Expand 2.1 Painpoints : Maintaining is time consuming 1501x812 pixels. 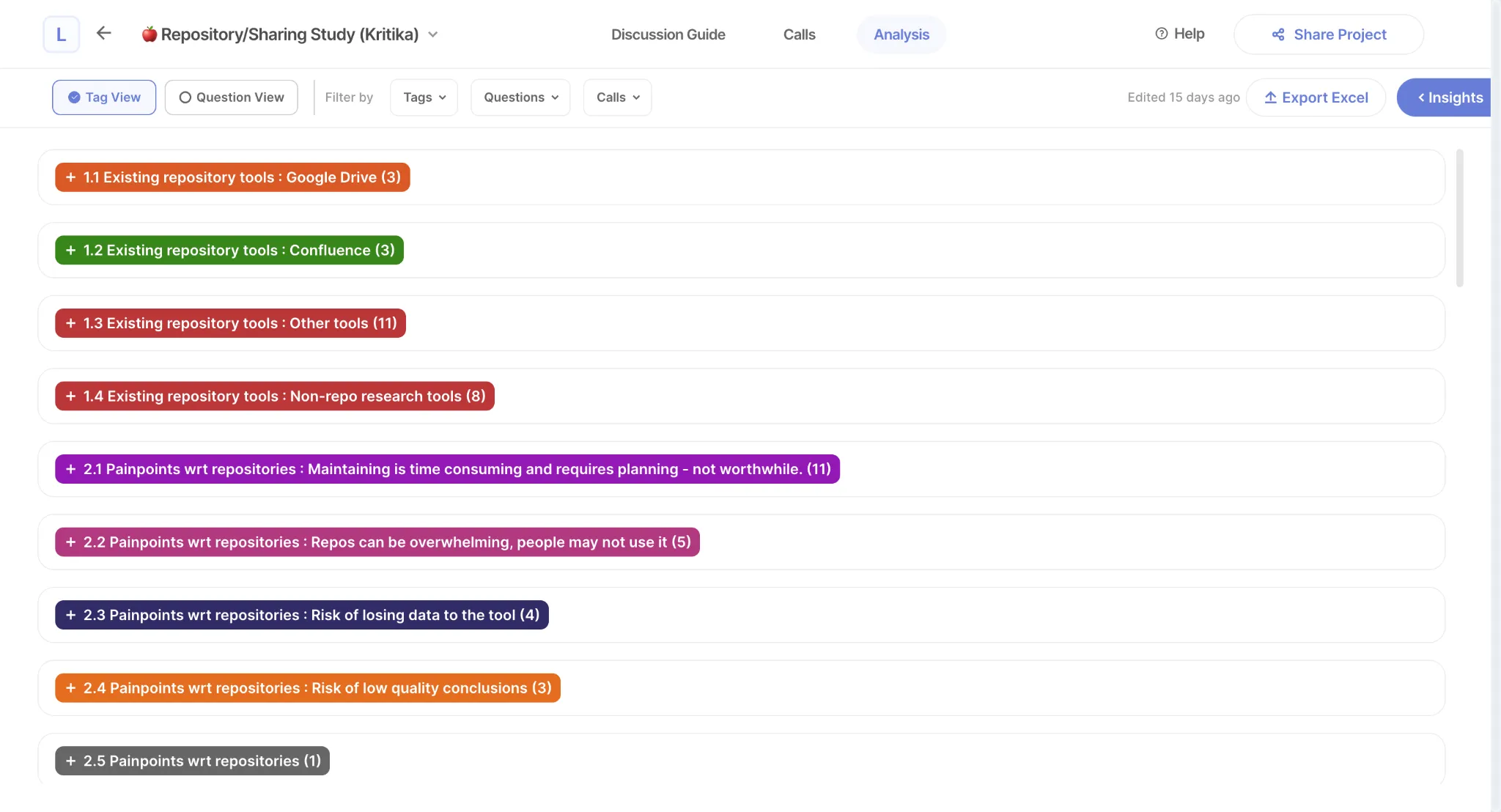point(447,469)
